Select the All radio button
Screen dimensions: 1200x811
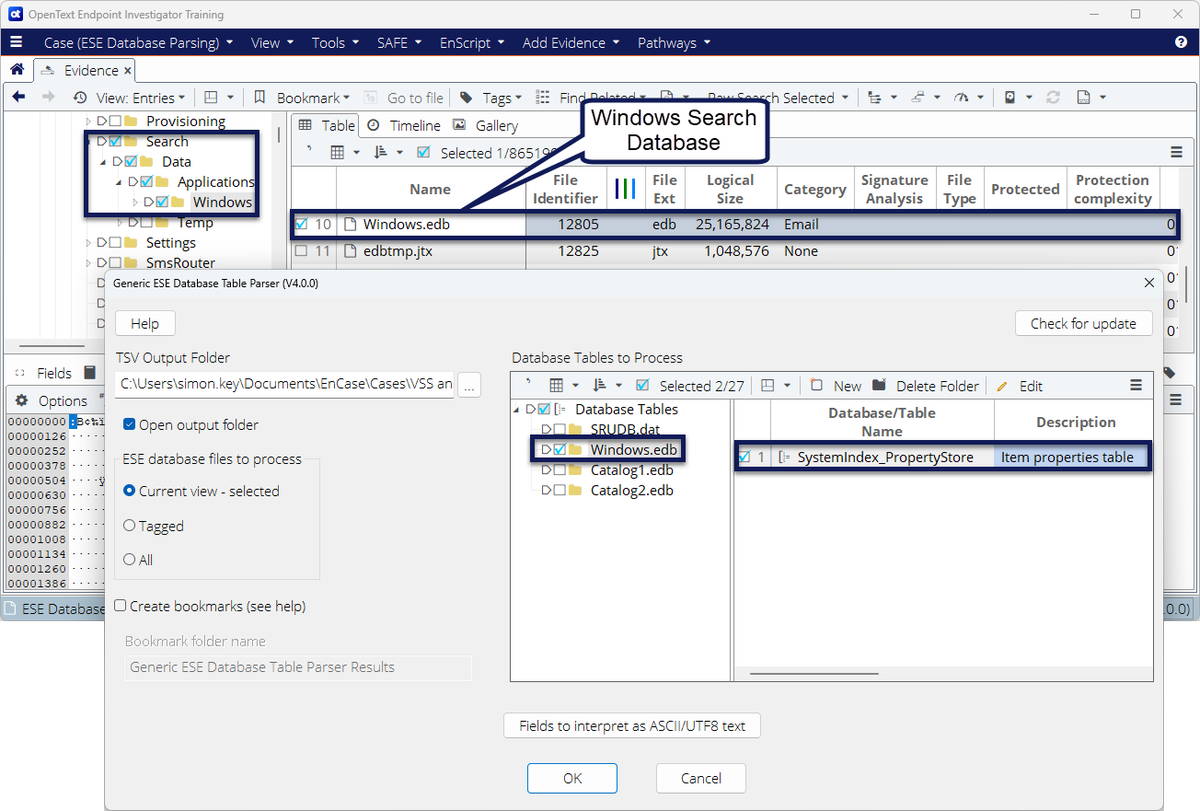point(129,560)
